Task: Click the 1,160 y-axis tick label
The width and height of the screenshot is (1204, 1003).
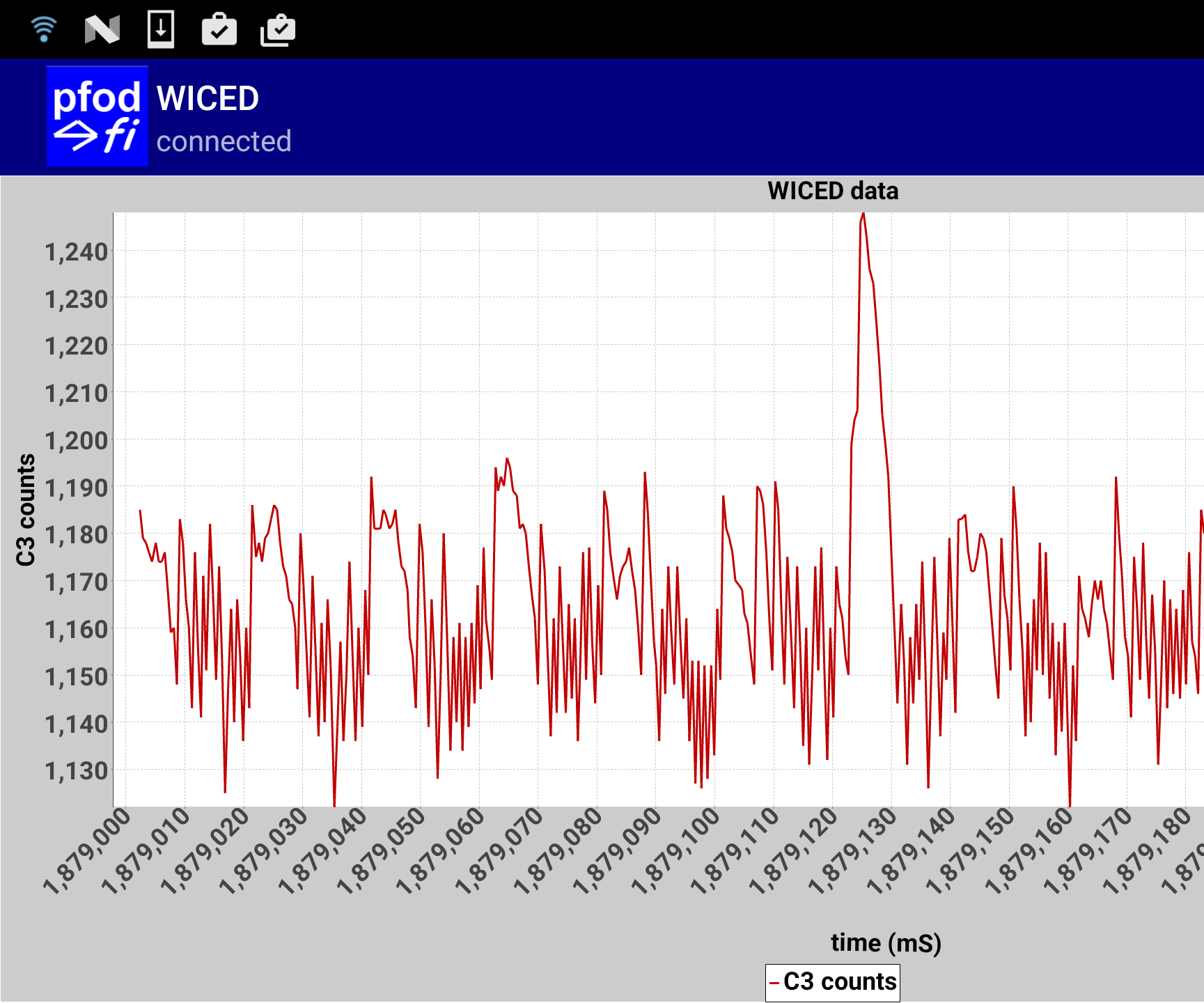Action: [77, 629]
